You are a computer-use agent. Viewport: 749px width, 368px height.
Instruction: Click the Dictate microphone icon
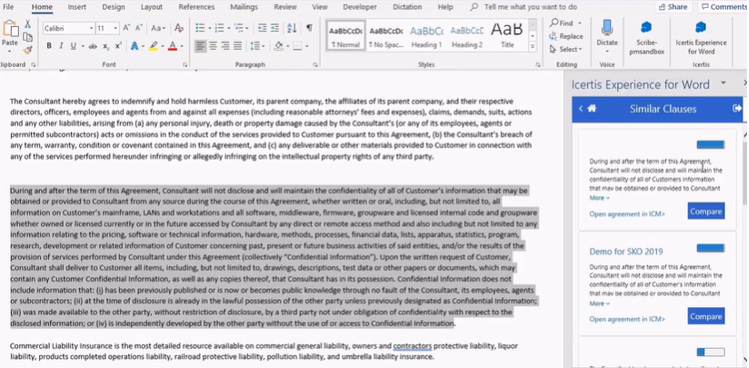607,28
